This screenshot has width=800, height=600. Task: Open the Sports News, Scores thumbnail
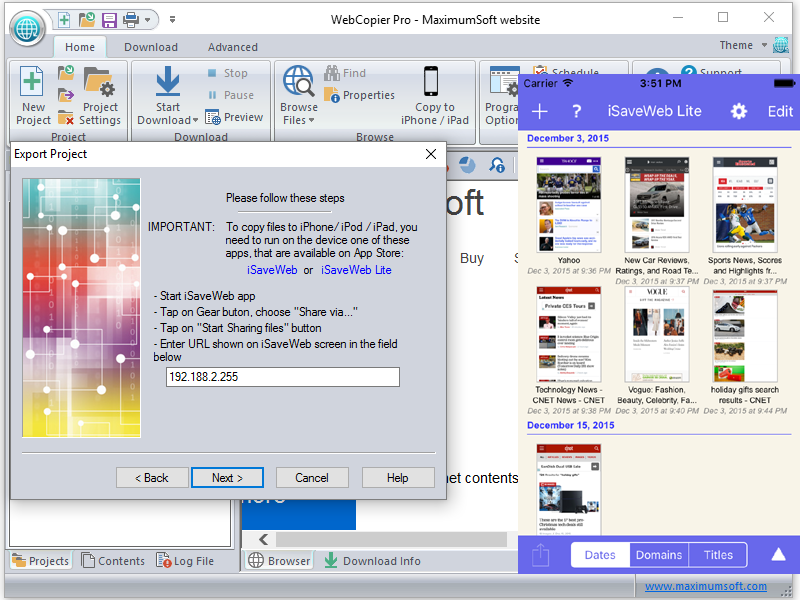[745, 205]
